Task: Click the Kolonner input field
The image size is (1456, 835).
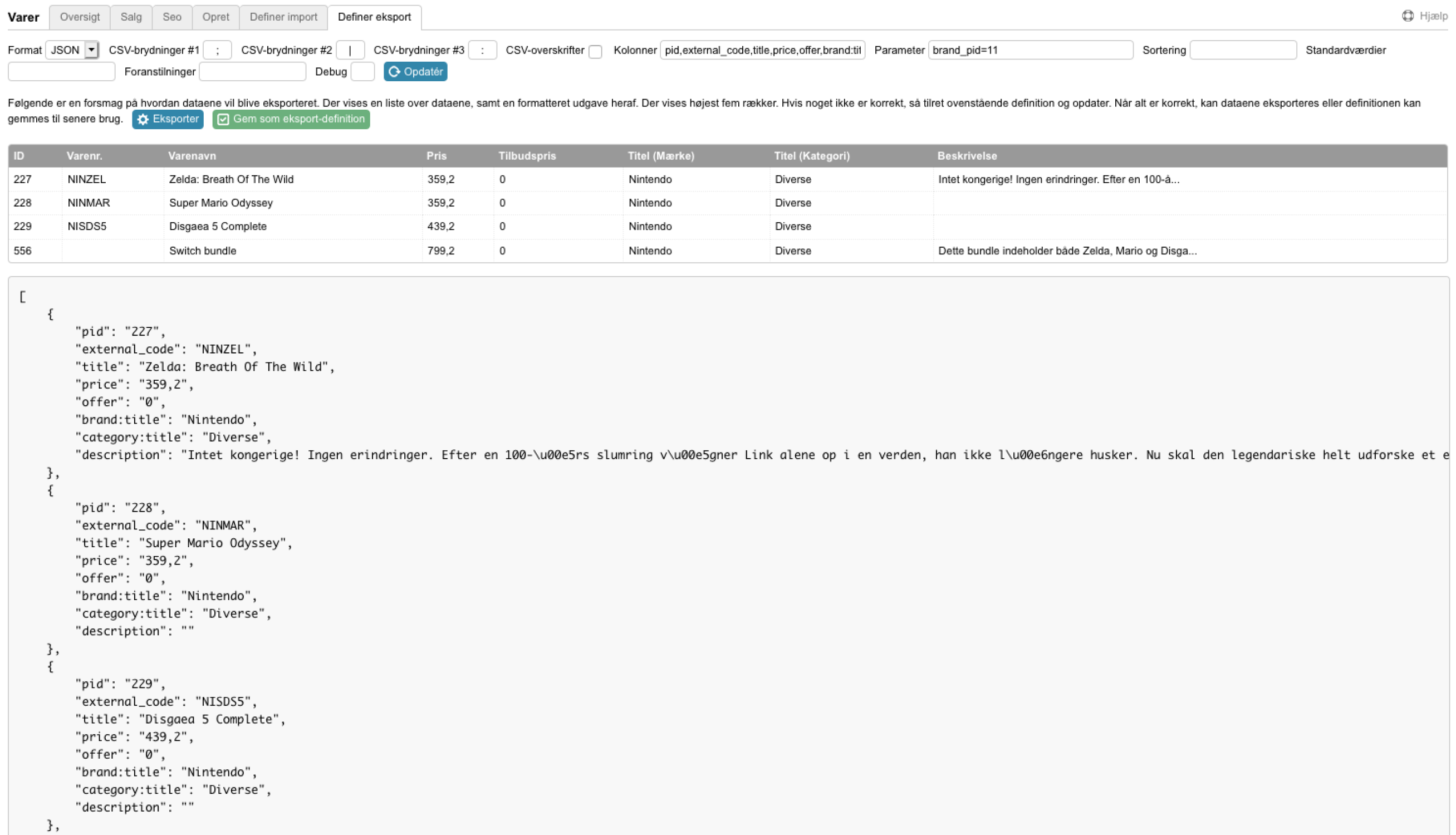Action: (x=762, y=51)
